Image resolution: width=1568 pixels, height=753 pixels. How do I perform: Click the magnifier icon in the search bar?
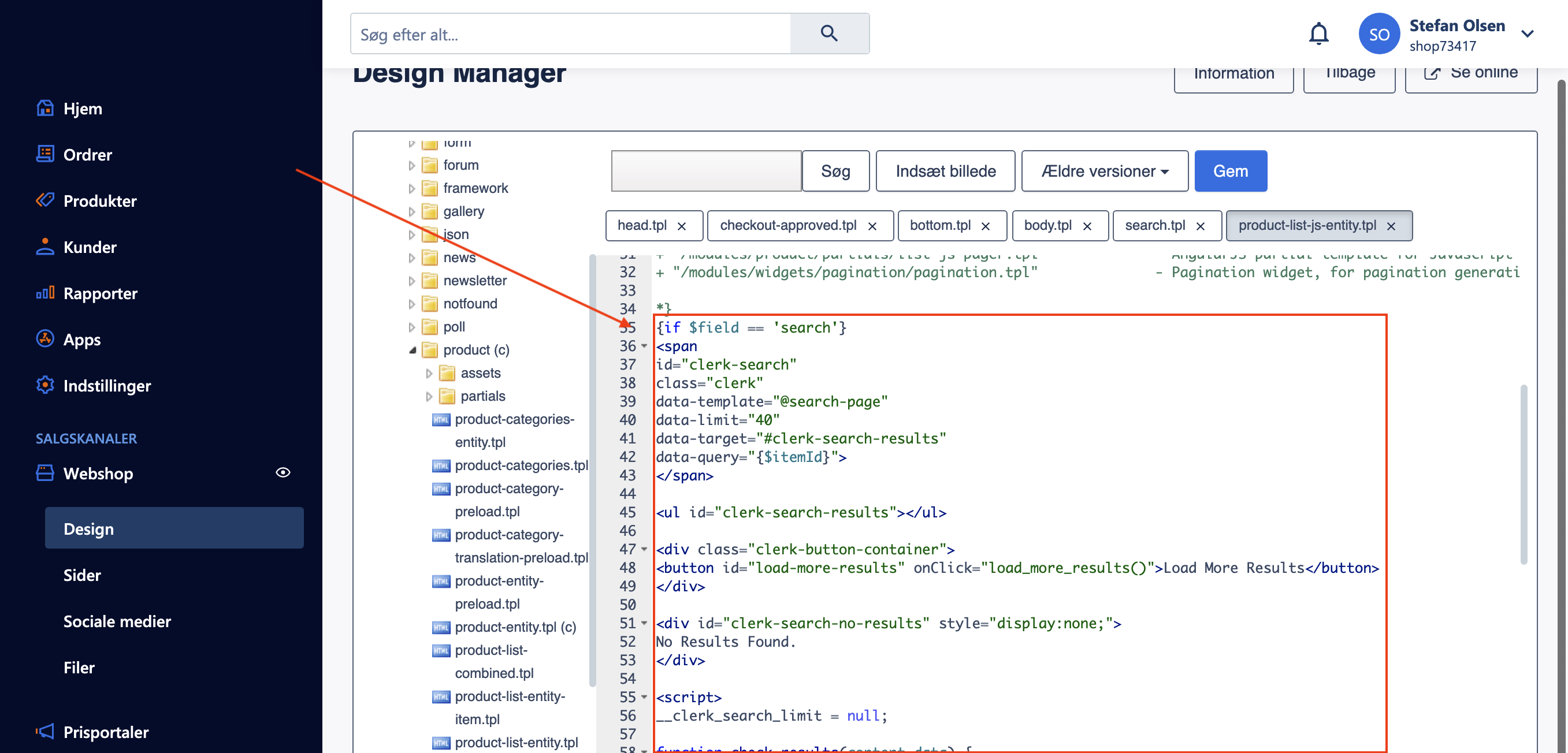(x=828, y=33)
